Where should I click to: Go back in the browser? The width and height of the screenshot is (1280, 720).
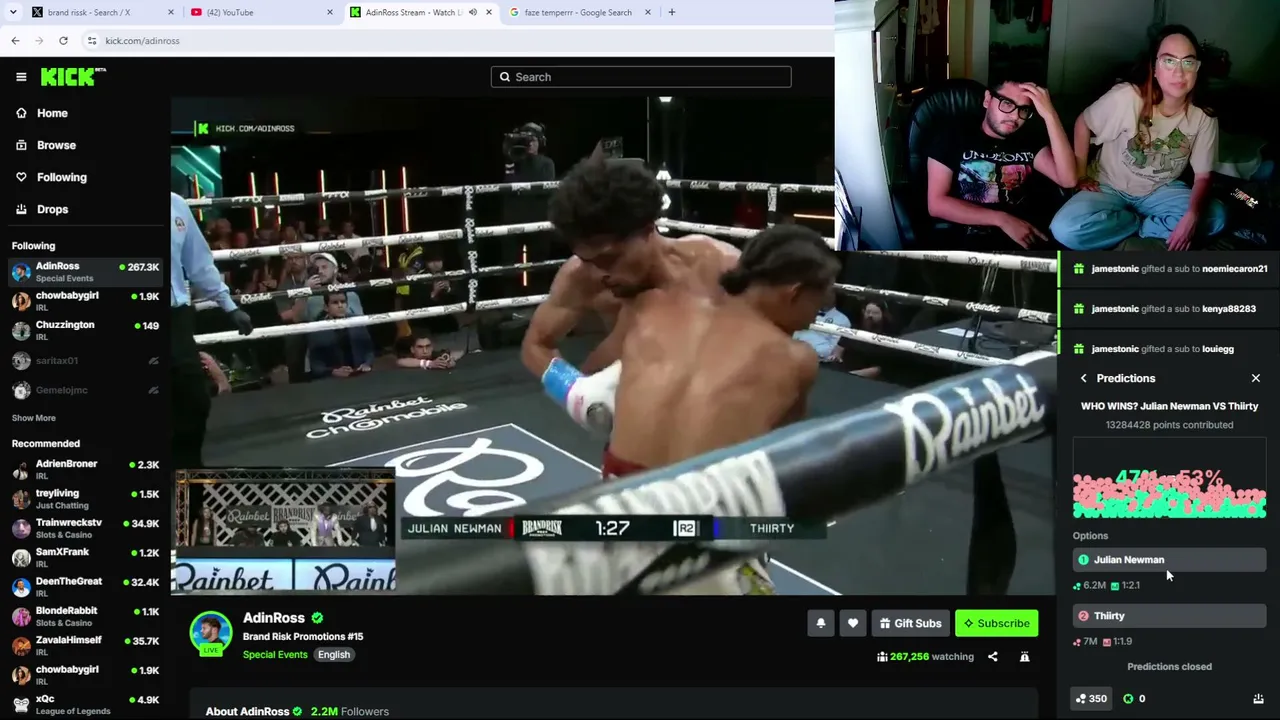[x=15, y=41]
